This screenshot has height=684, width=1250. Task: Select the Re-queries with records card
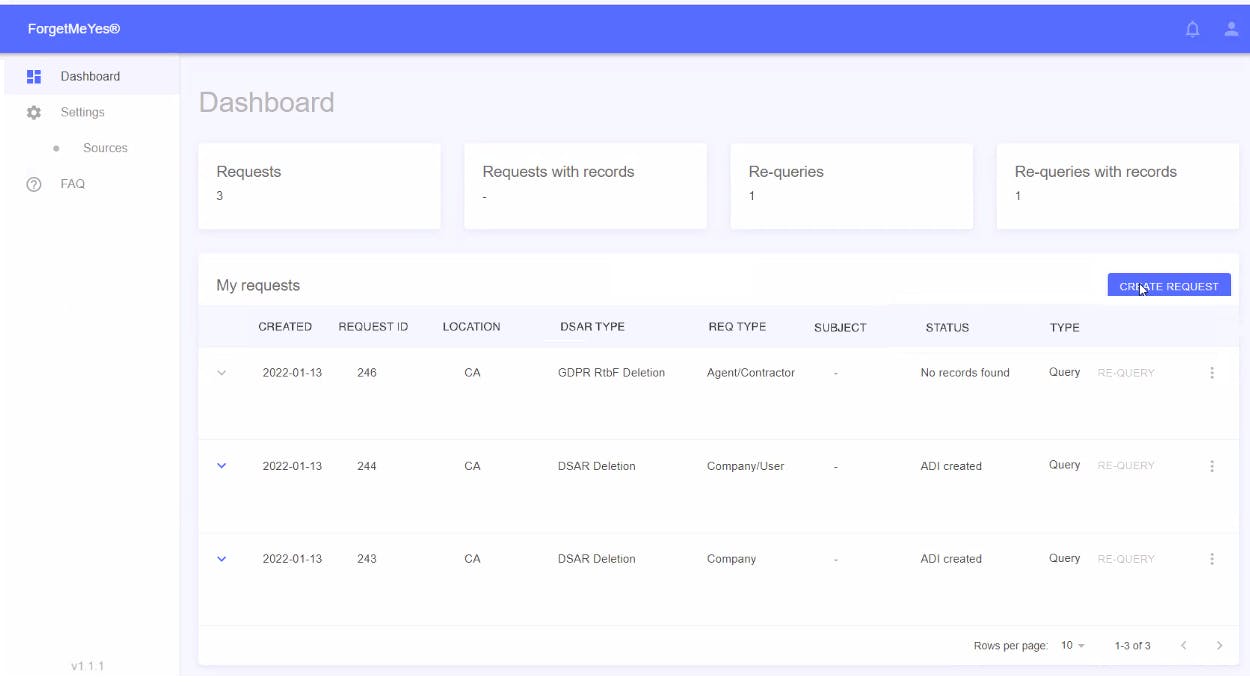[x=1118, y=186]
